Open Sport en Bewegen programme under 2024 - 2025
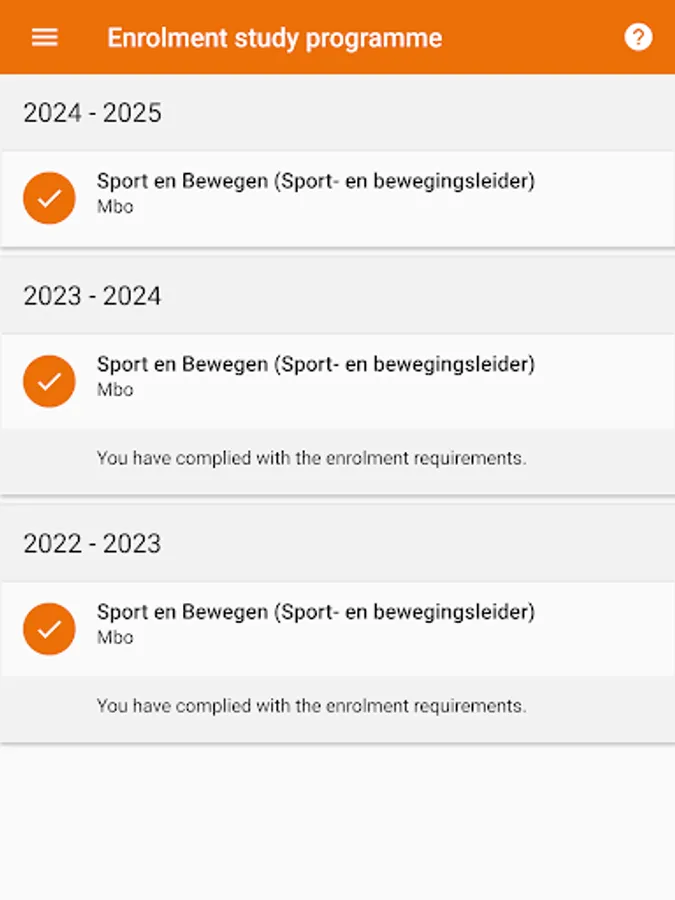 [315, 181]
